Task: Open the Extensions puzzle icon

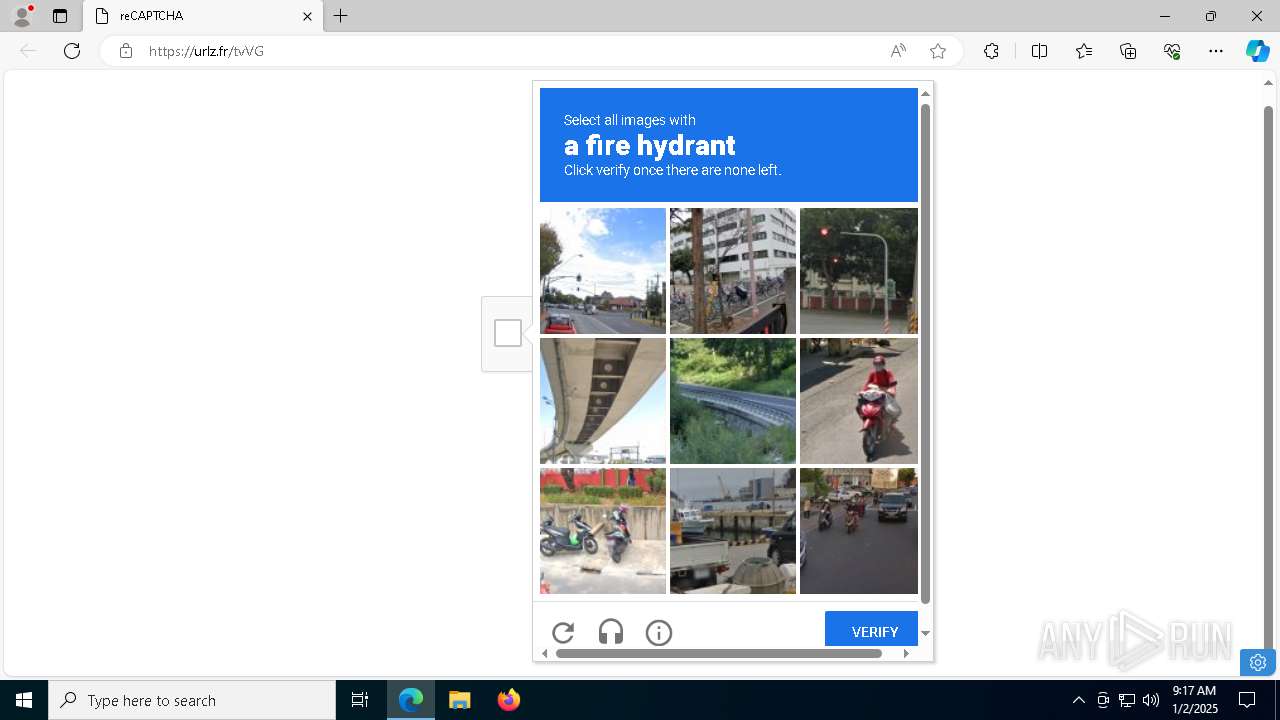Action: (991, 51)
